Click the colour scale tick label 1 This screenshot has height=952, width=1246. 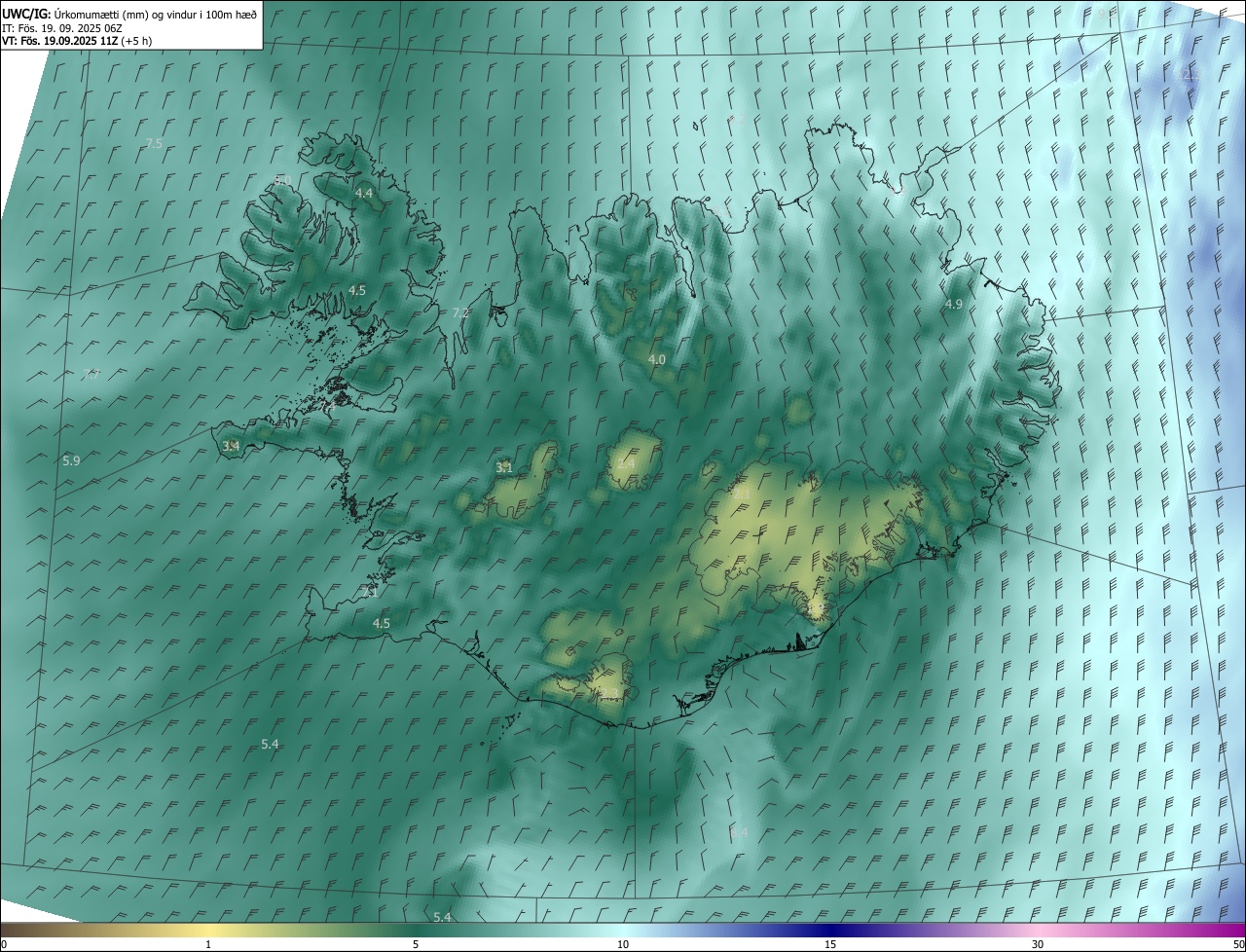(208, 944)
